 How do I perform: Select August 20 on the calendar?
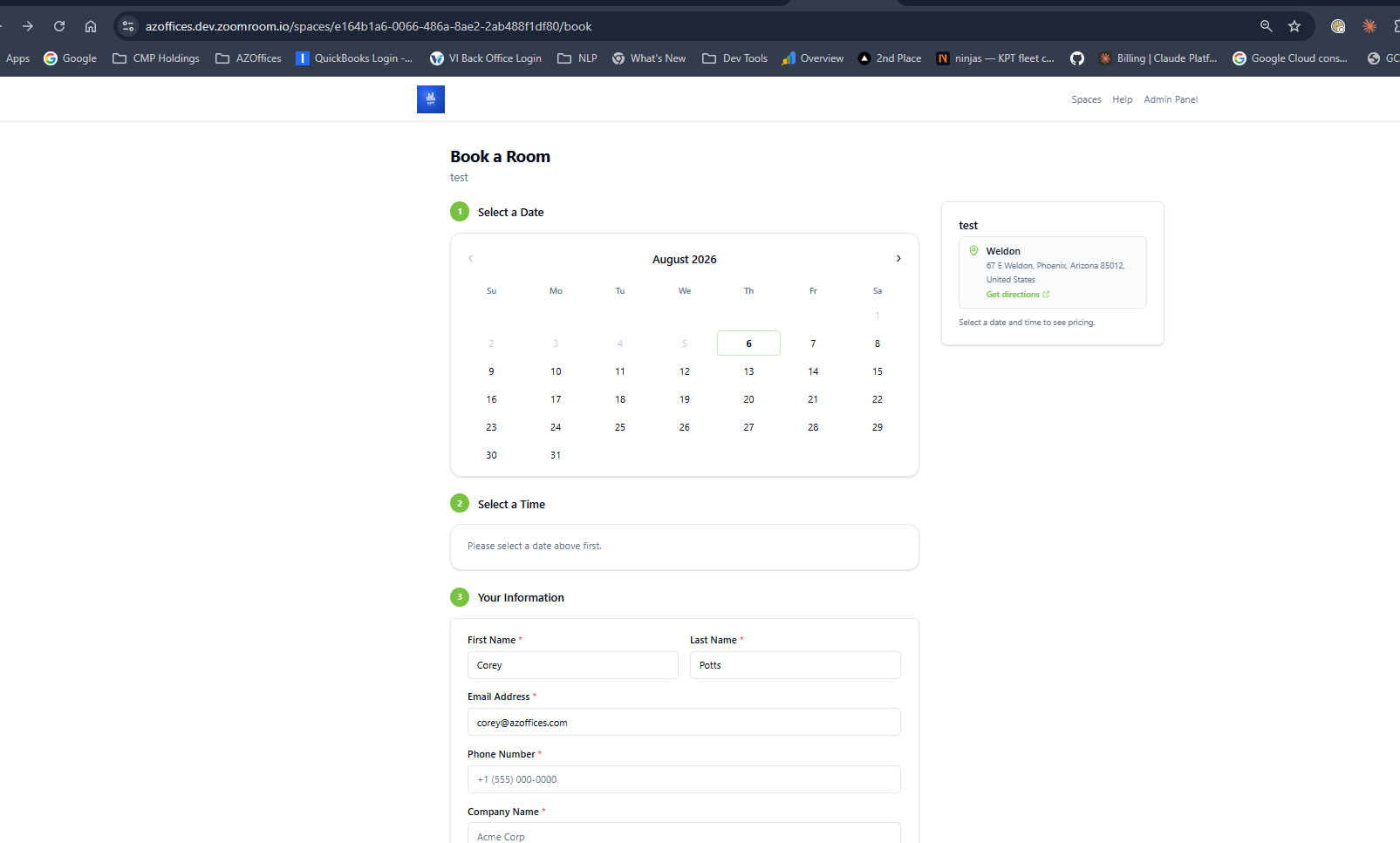(748, 399)
